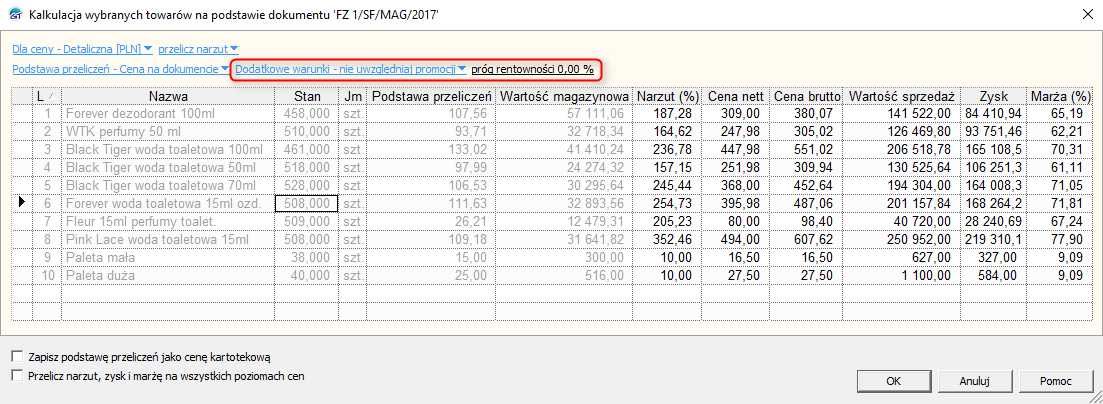The height and width of the screenshot is (404, 1103).
Task: Click the Anuluj button
Action: (974, 381)
